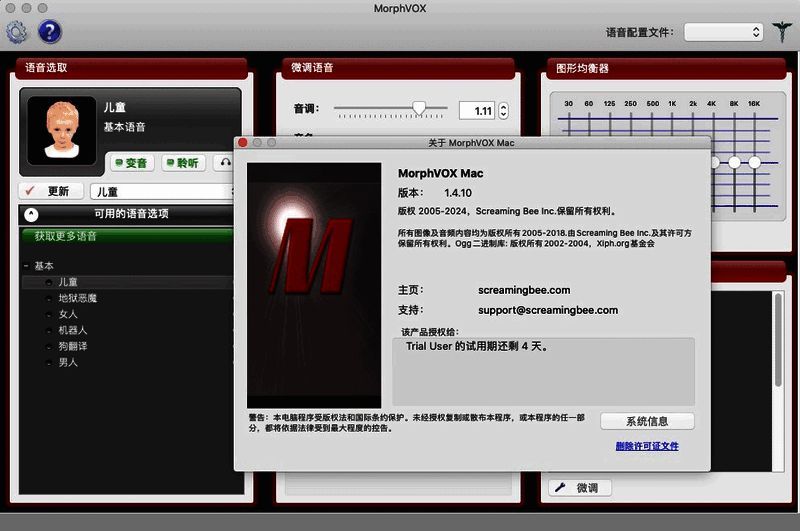Toggle the 聆听 listen button
Image resolution: width=800 pixels, height=531 pixels.
(183, 163)
